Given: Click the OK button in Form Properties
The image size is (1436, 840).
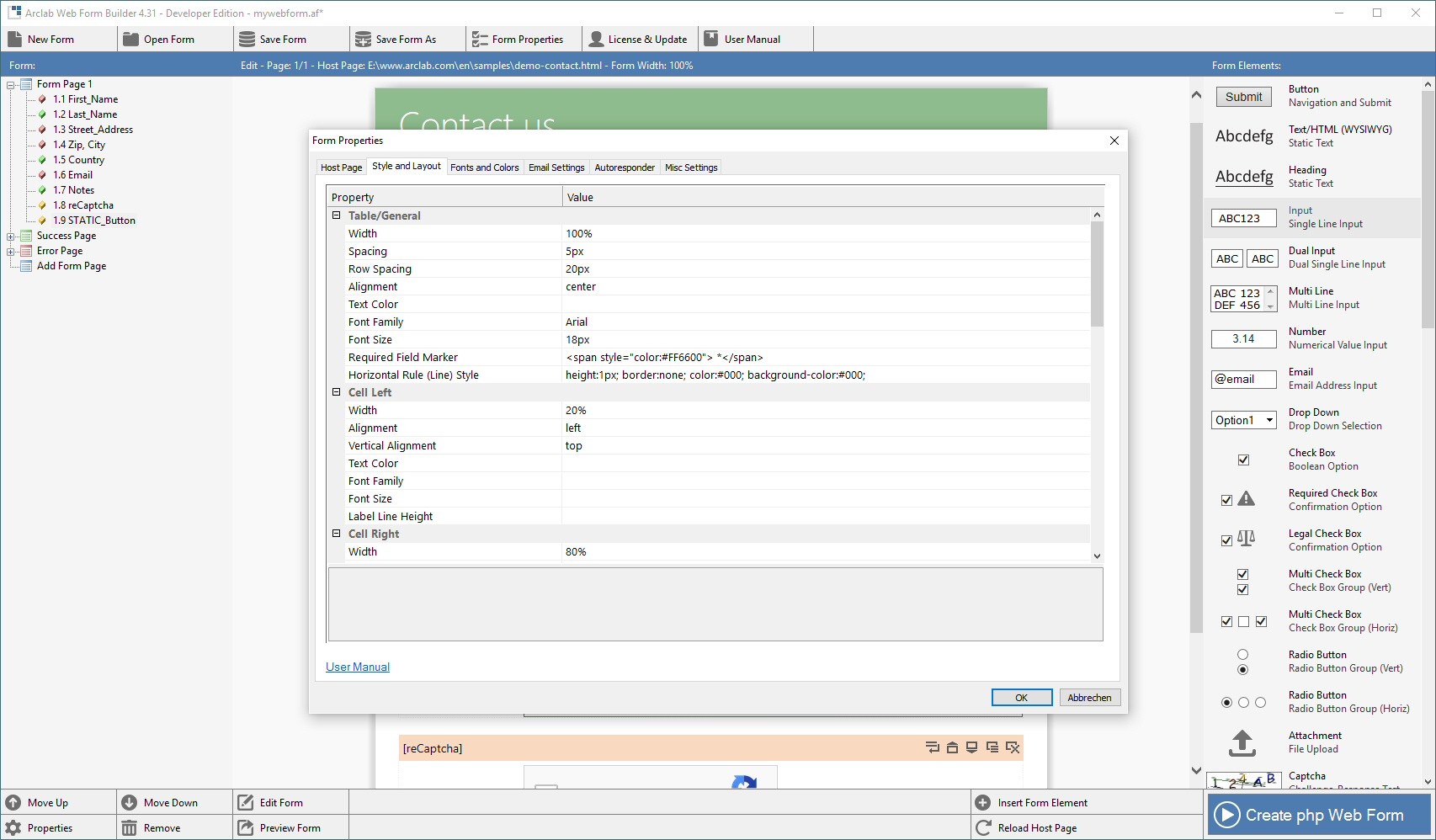Looking at the screenshot, I should click(1021, 698).
